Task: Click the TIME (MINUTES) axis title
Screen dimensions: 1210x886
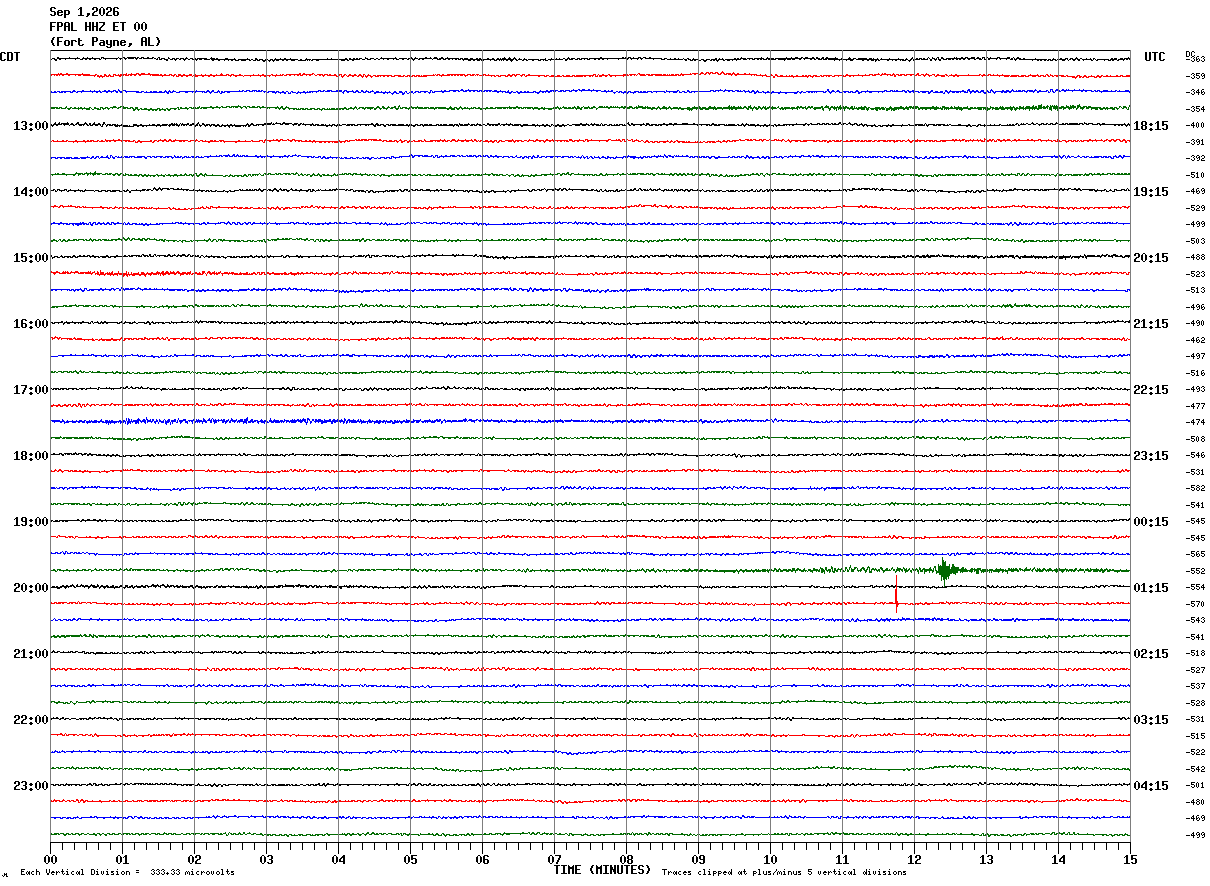Action: click(x=602, y=870)
